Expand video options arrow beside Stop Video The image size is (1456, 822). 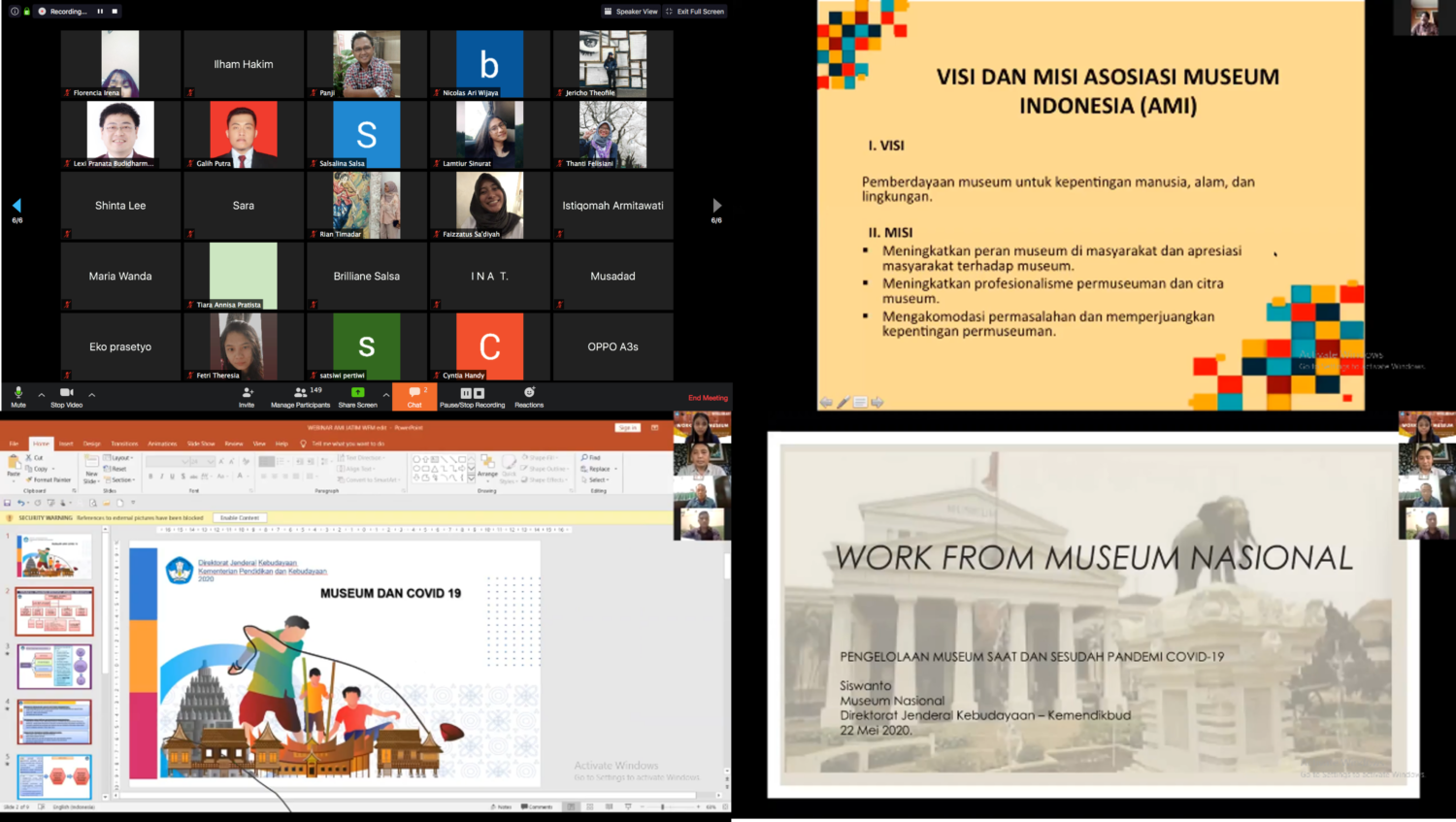[92, 395]
